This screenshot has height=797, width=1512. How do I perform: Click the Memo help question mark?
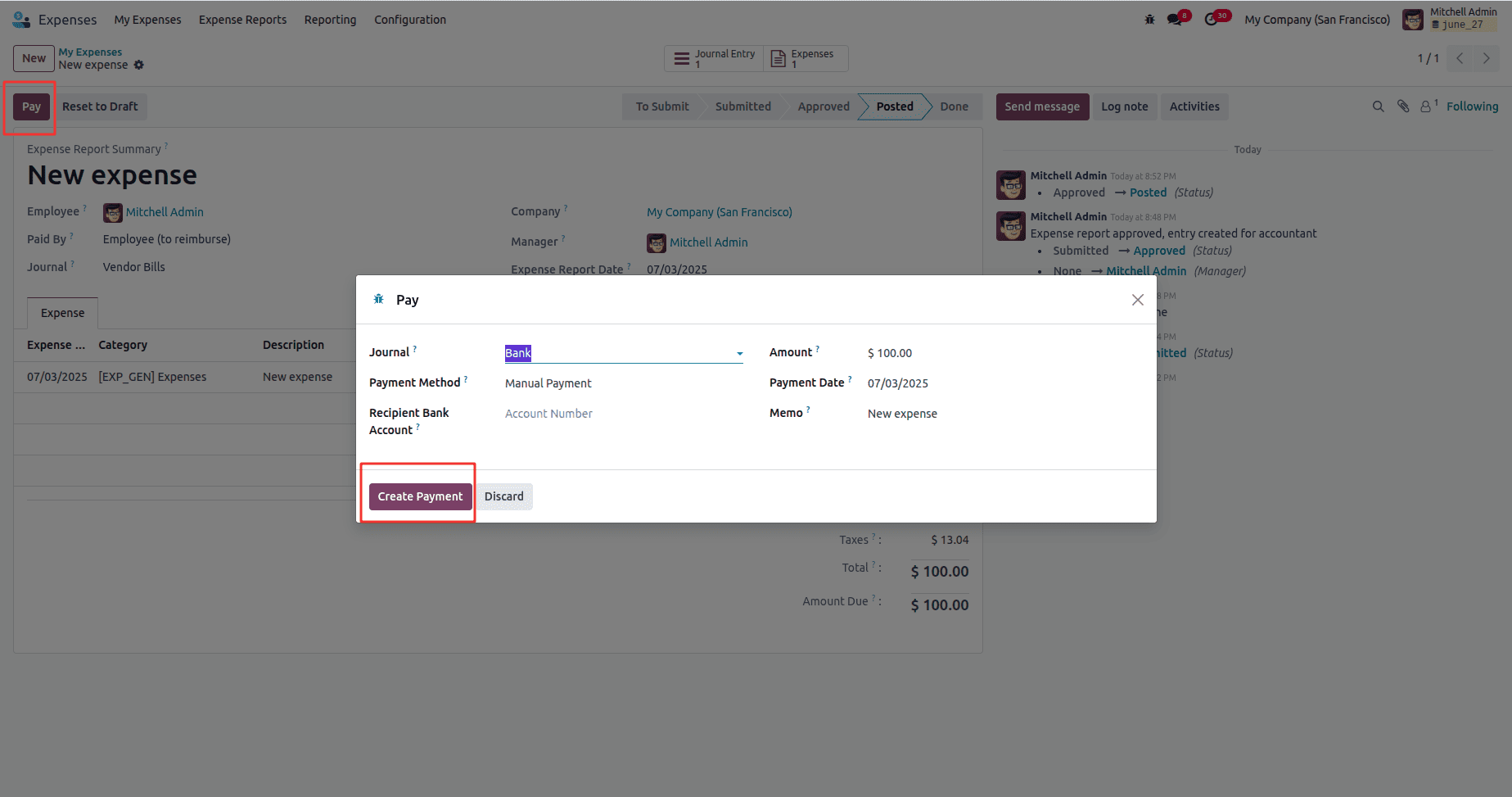(x=808, y=410)
